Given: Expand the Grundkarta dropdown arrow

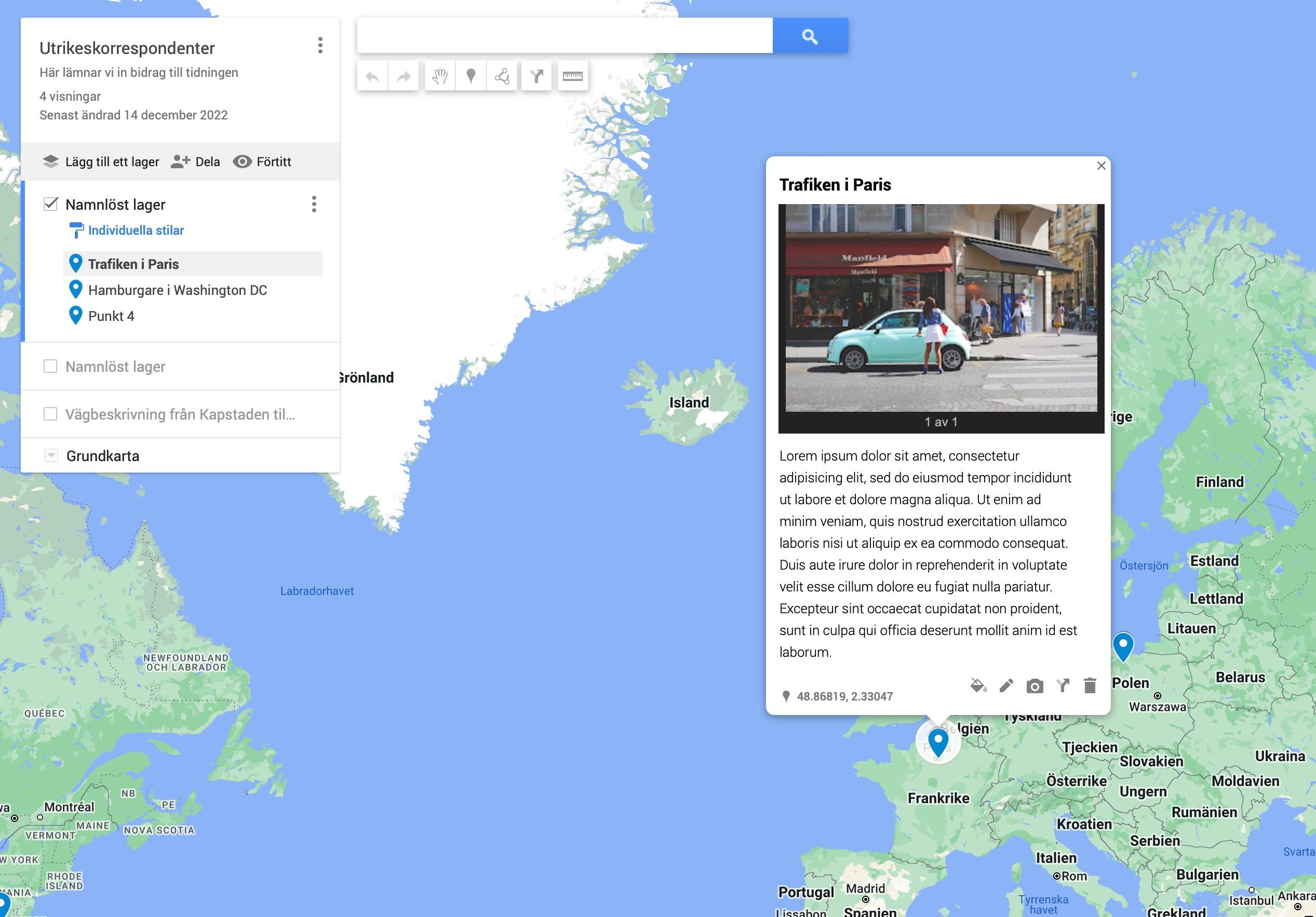Looking at the screenshot, I should [51, 455].
